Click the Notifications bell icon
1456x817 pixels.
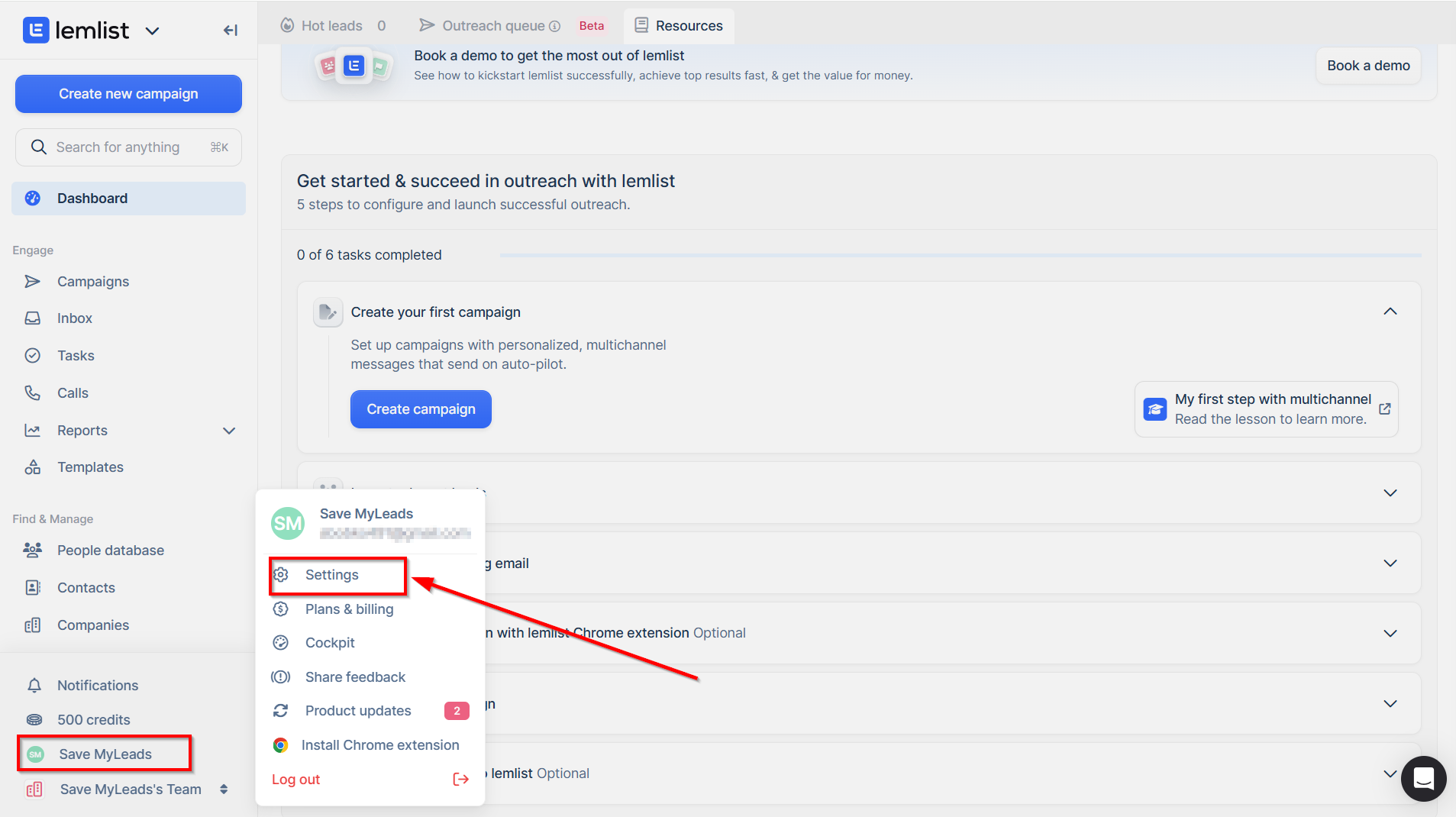[34, 686]
